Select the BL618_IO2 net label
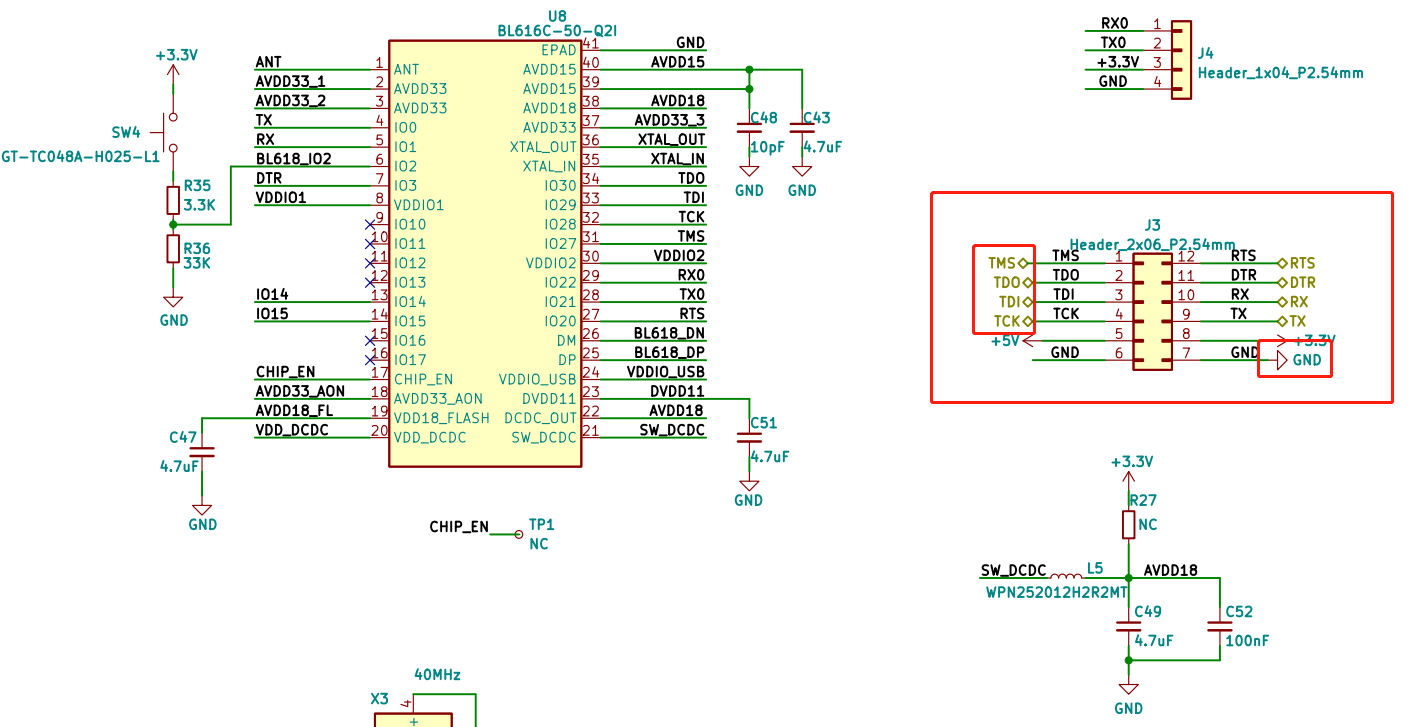The image size is (1427, 727). coord(293,158)
